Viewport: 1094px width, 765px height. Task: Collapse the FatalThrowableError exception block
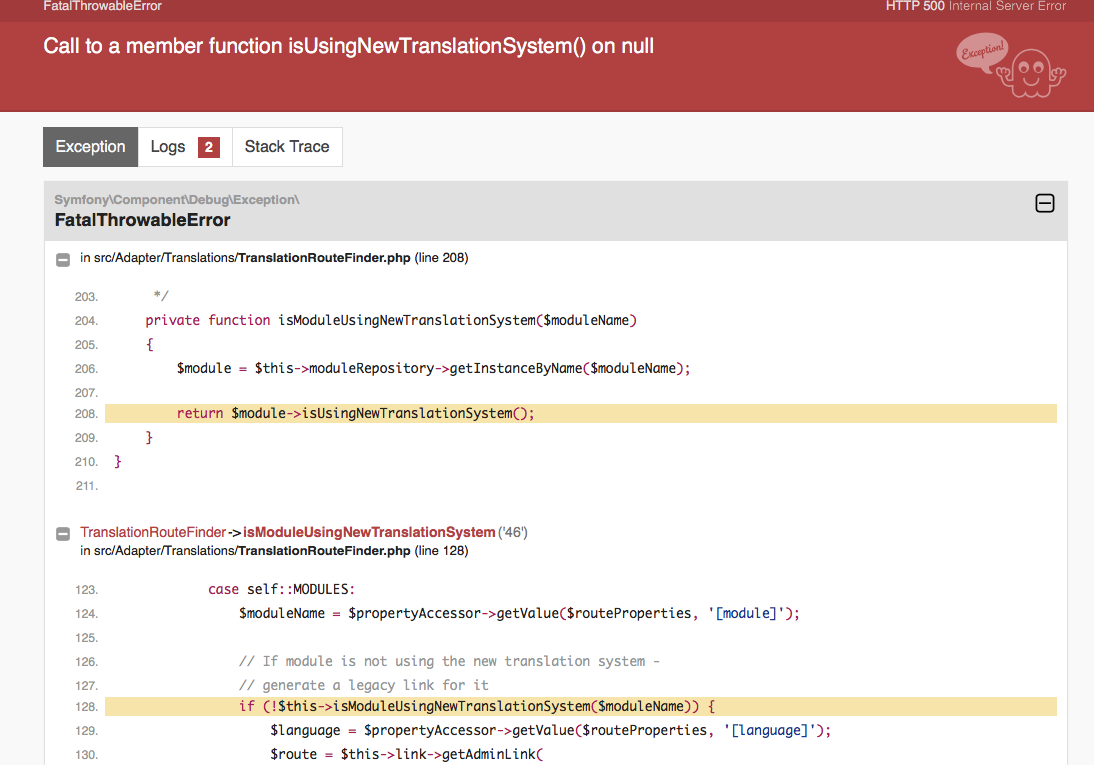tap(1044, 203)
